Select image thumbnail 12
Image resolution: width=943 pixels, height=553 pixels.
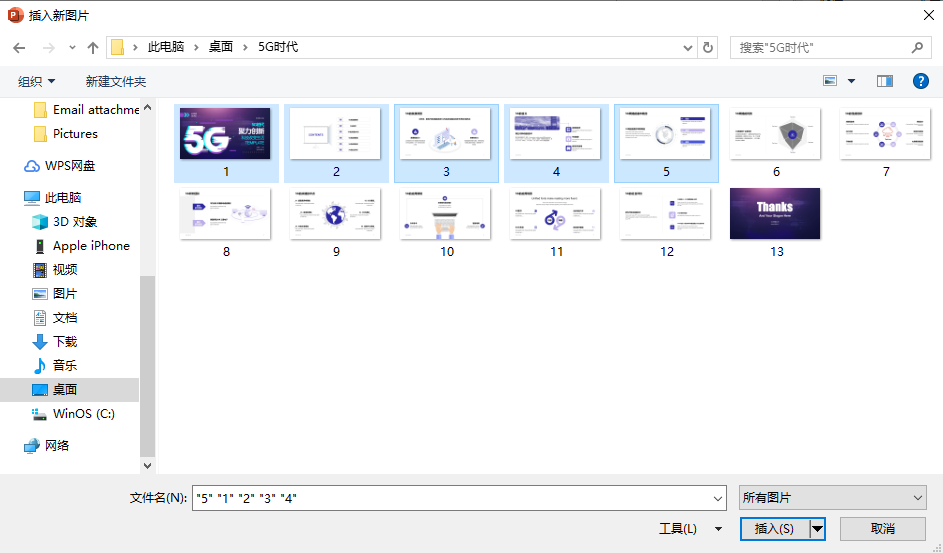[x=666, y=223]
